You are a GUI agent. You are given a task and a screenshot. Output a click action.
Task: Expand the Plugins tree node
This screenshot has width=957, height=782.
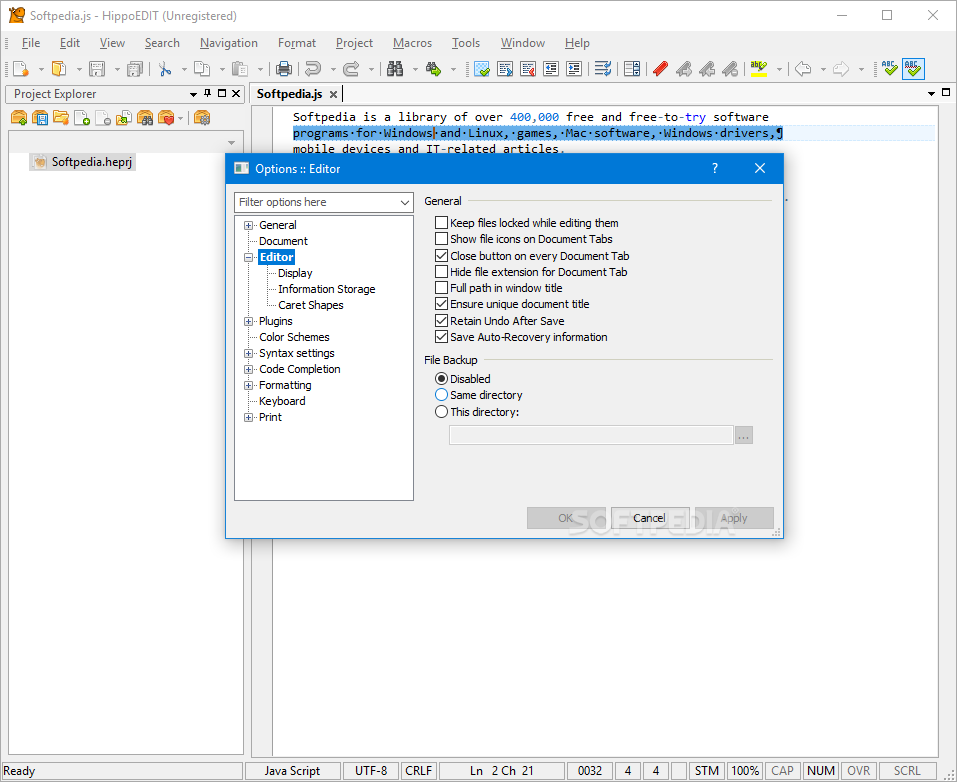(x=248, y=321)
